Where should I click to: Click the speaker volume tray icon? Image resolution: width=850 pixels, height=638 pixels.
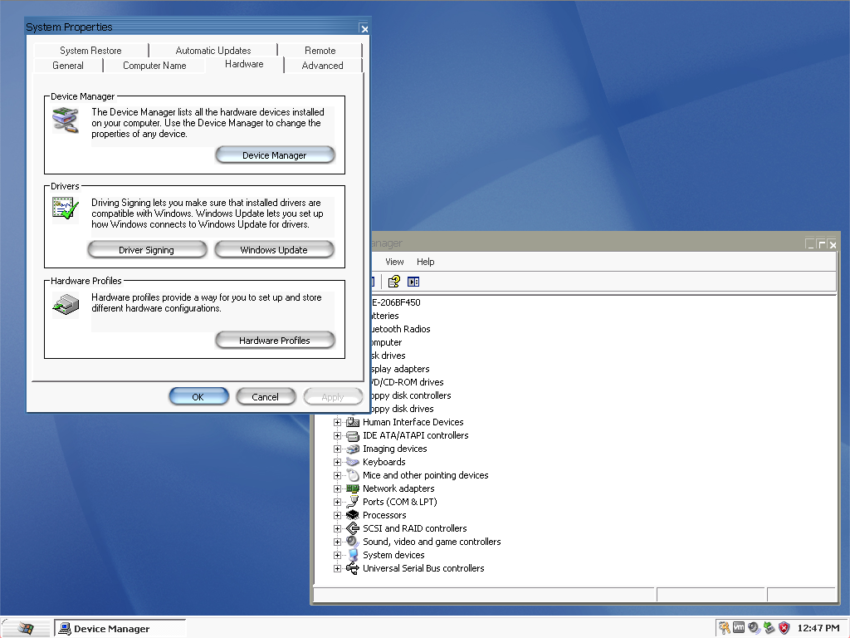point(754,628)
